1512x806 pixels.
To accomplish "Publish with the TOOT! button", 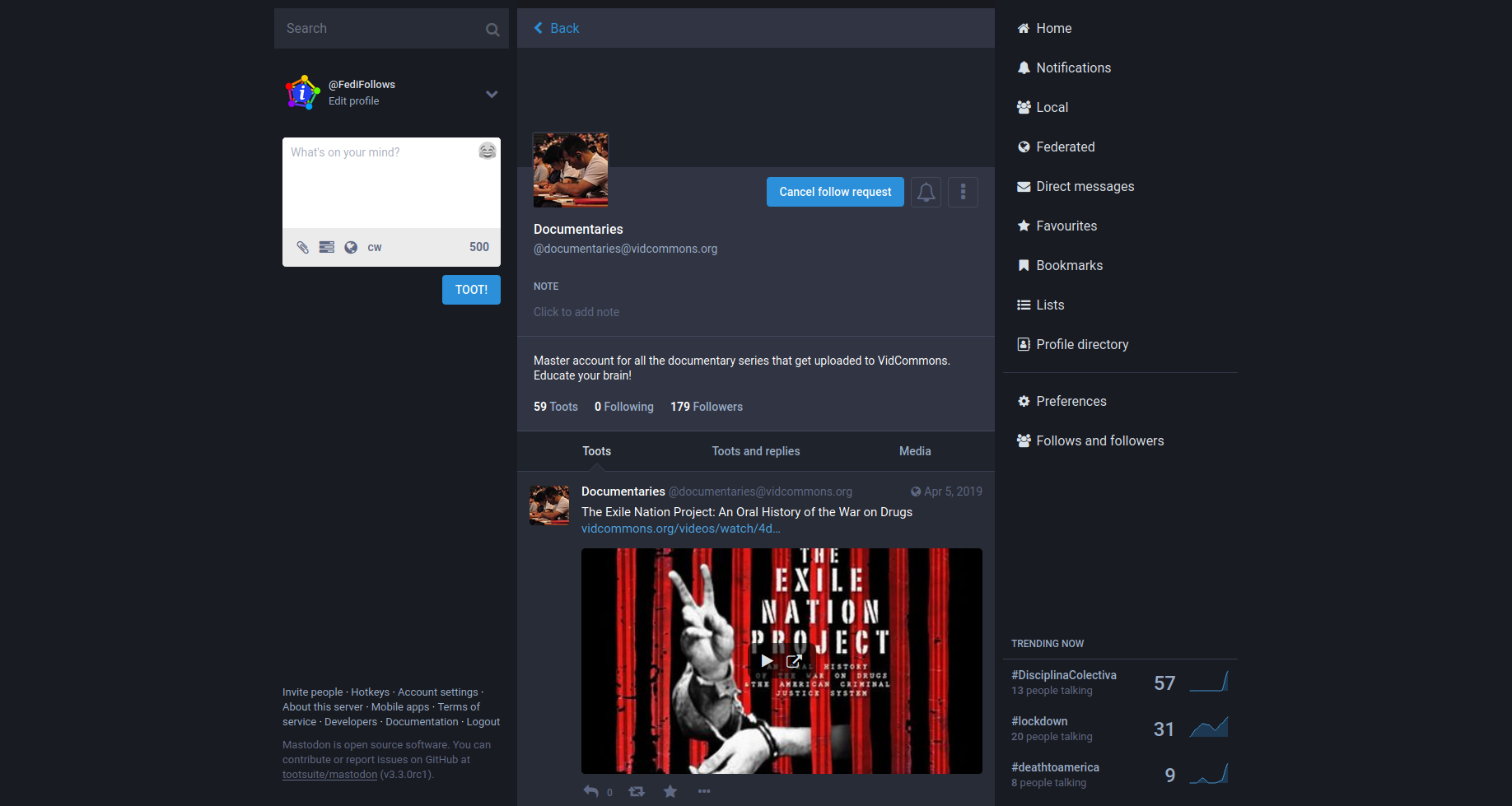I will [x=471, y=290].
